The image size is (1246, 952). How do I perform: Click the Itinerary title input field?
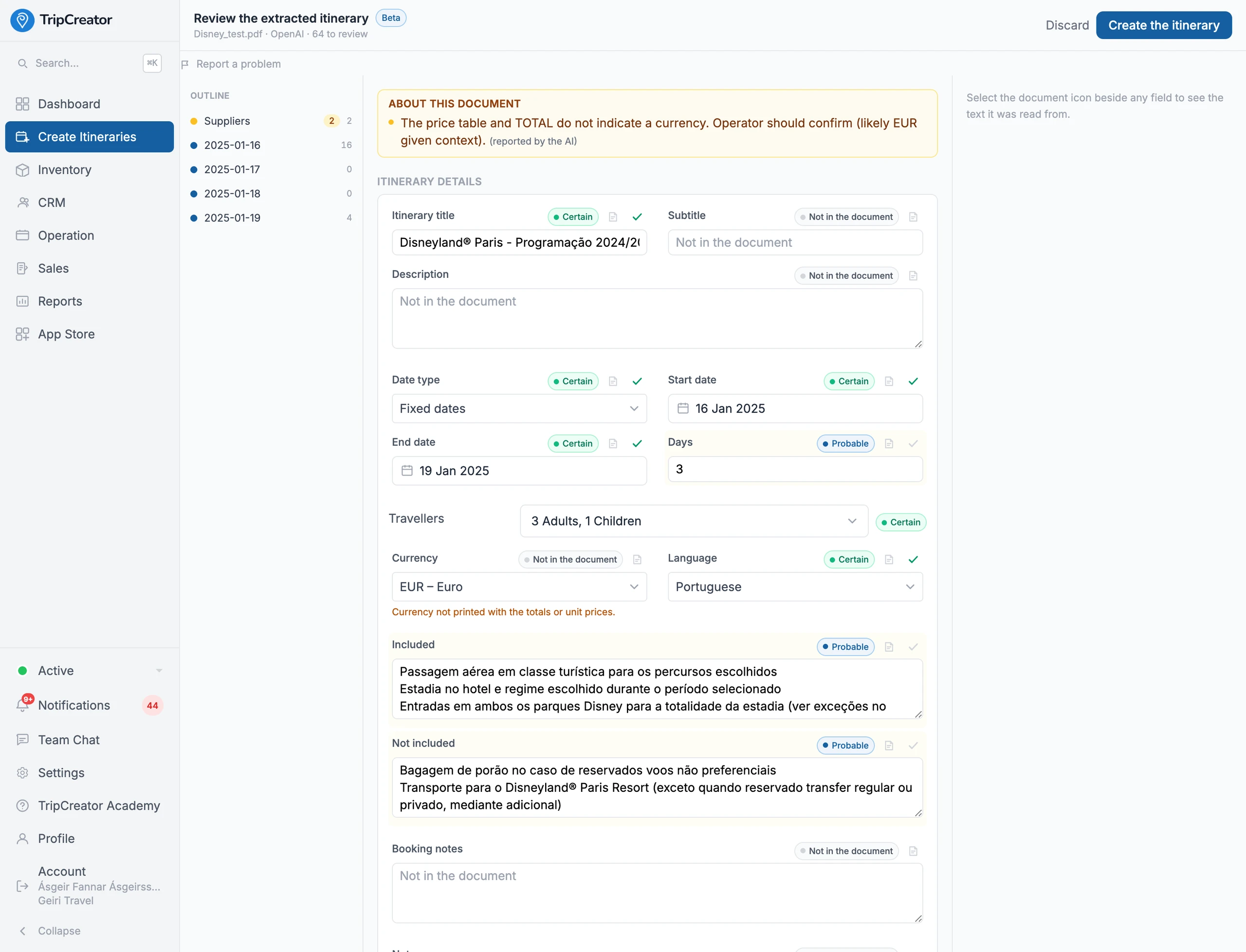tap(519, 242)
